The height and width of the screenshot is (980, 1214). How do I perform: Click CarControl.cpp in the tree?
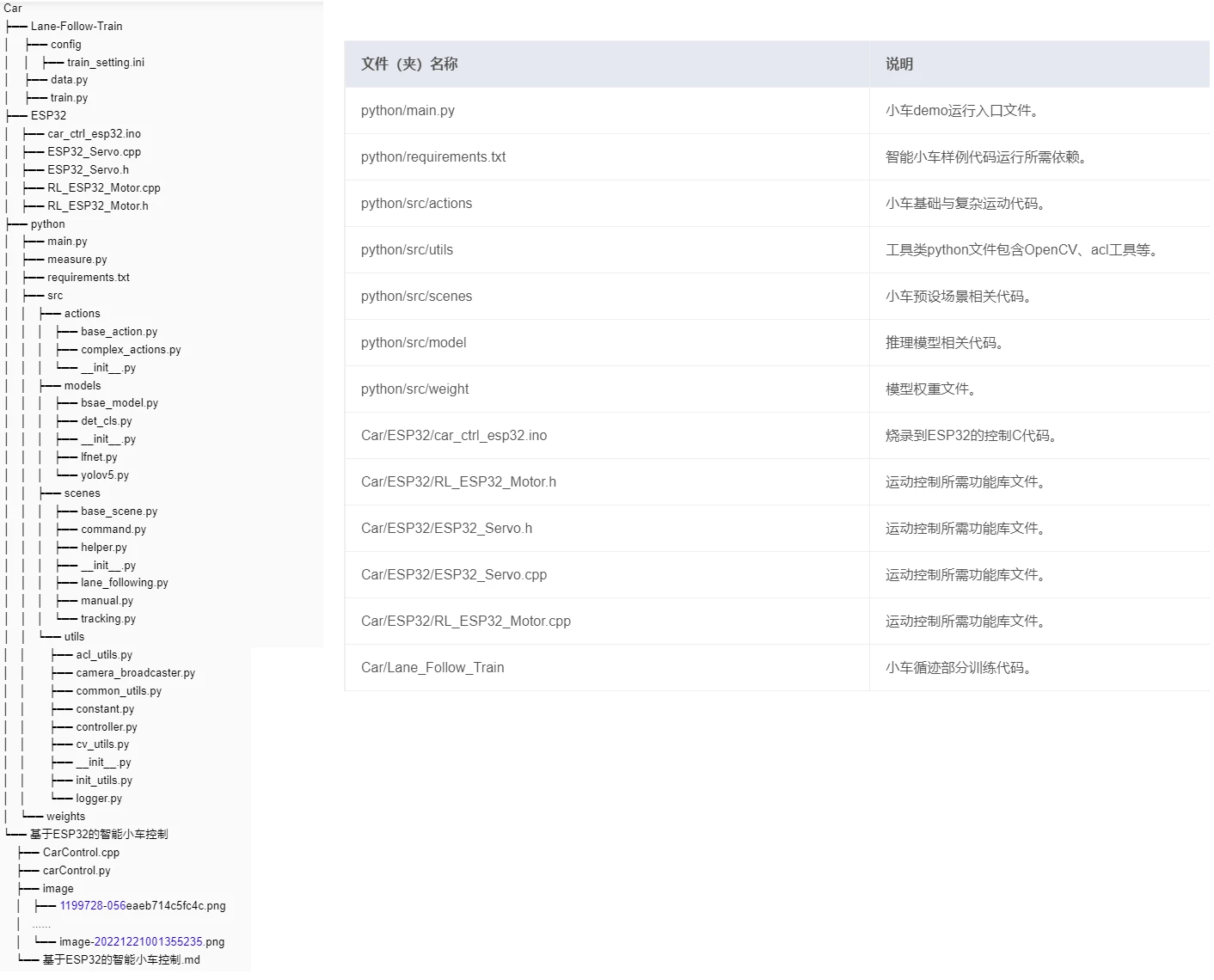[x=81, y=852]
